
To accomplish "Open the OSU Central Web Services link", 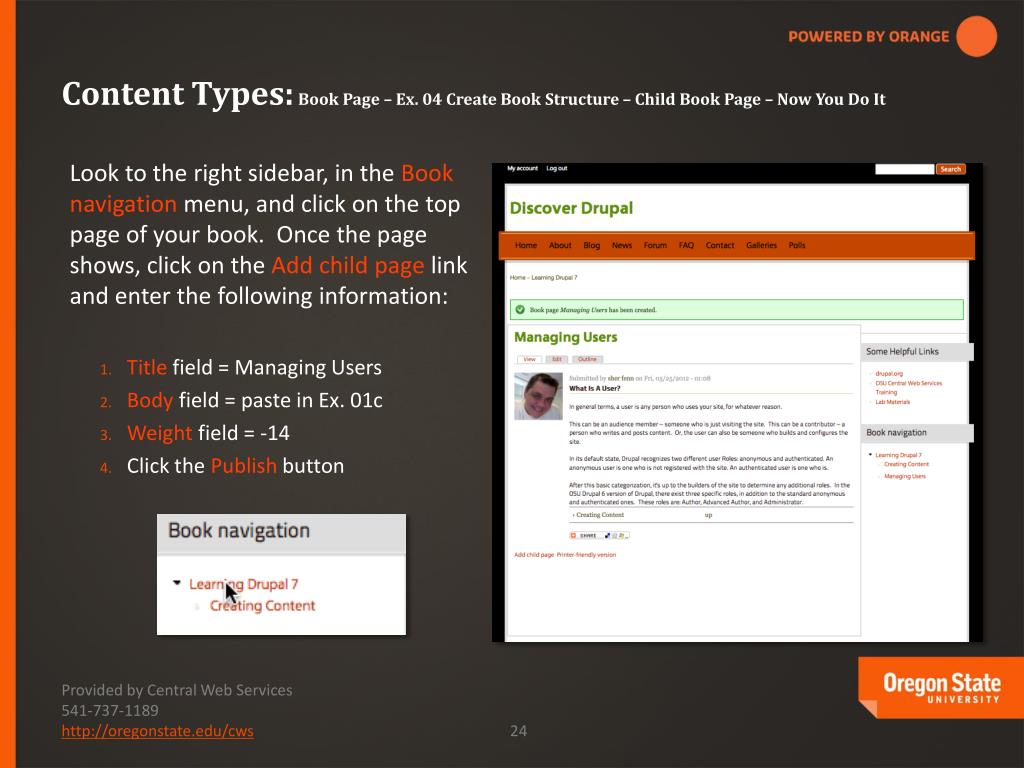I will [908, 383].
